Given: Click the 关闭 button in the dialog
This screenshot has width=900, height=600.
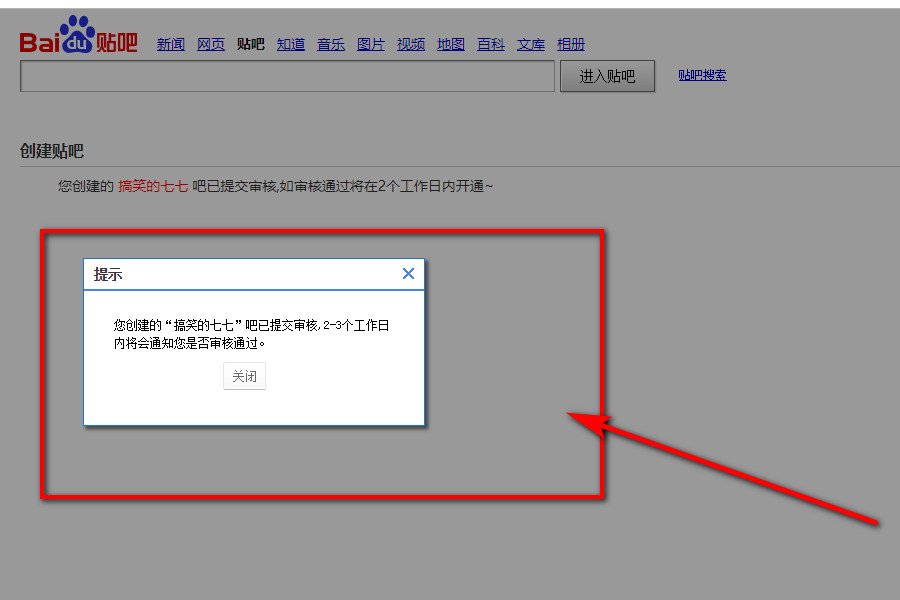Looking at the screenshot, I should pos(244,376).
